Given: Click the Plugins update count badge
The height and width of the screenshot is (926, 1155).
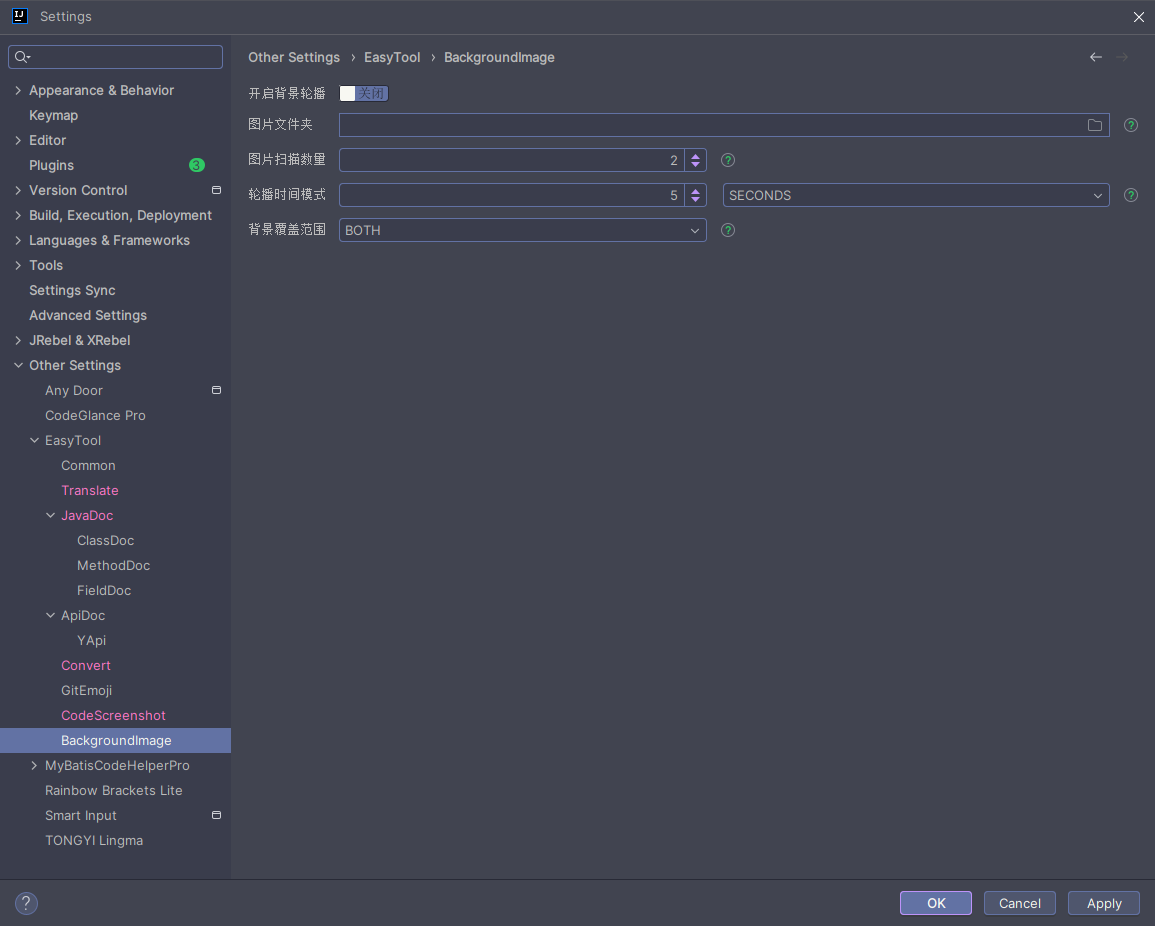Looking at the screenshot, I should pos(197,165).
